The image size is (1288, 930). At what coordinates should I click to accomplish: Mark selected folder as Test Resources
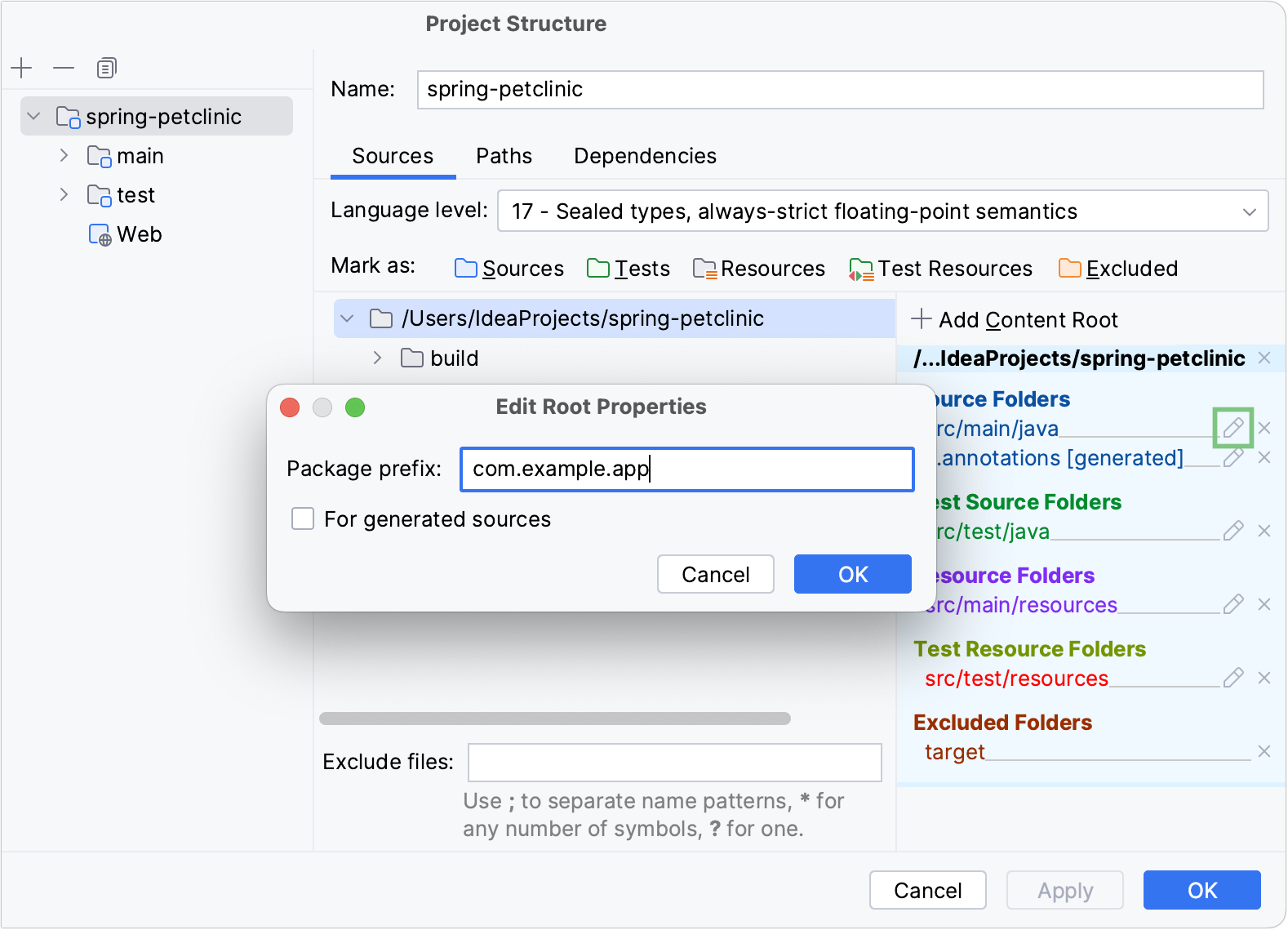[x=940, y=269]
